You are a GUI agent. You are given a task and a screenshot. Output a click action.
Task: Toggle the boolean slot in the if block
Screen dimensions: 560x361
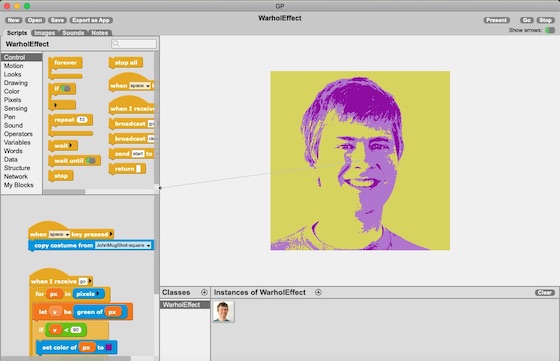(65, 89)
